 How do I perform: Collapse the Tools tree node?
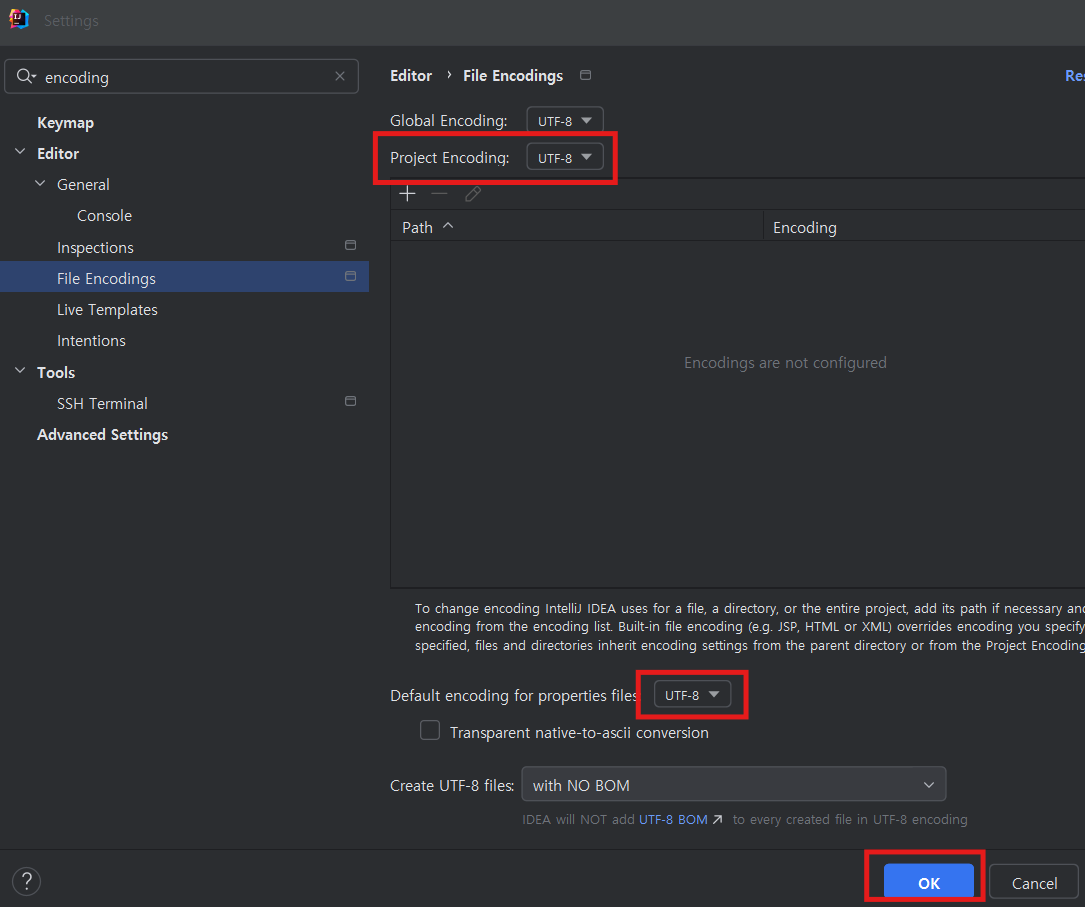click(x=20, y=371)
